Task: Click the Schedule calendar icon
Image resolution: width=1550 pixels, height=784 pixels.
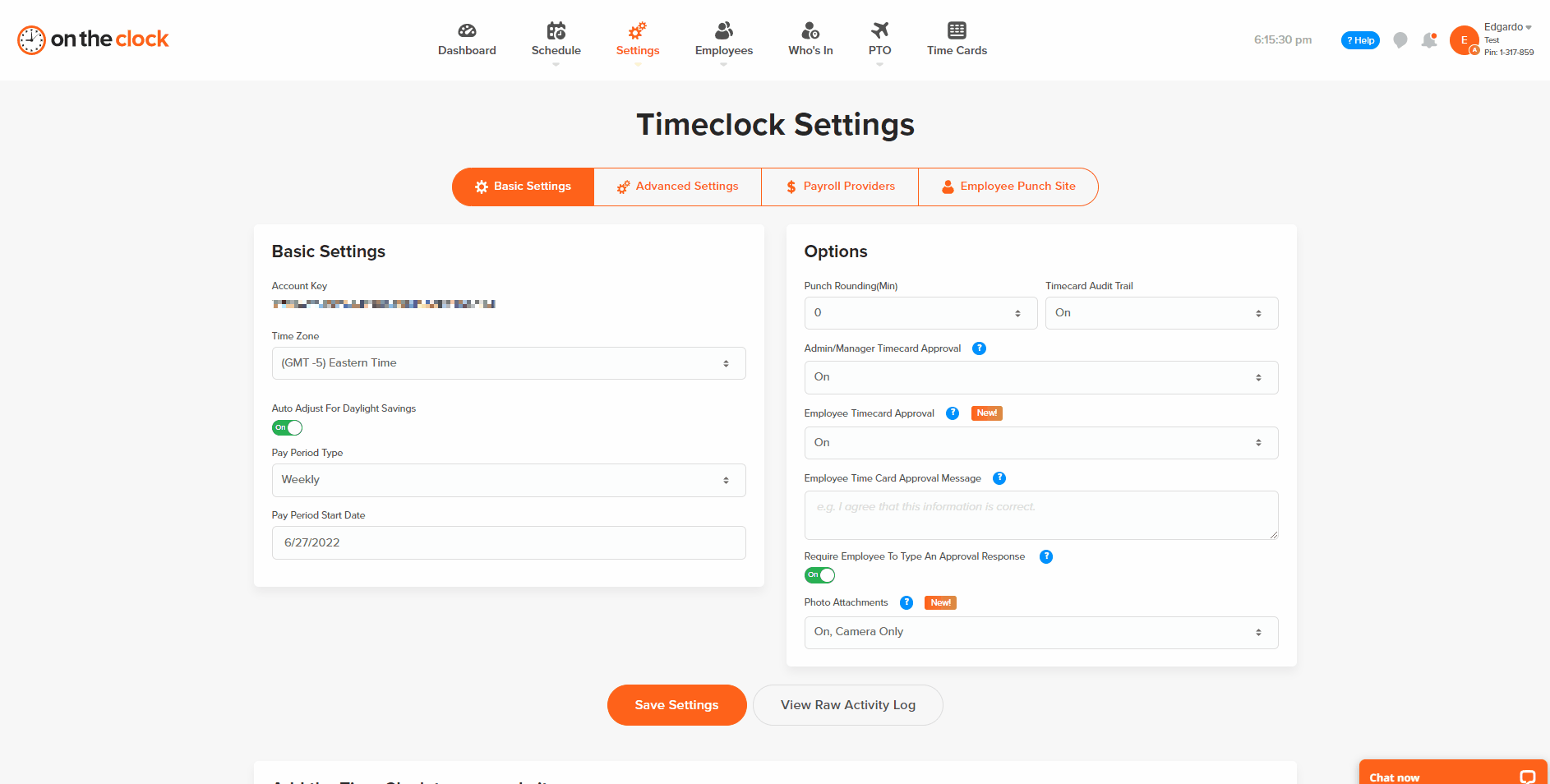Action: (556, 31)
